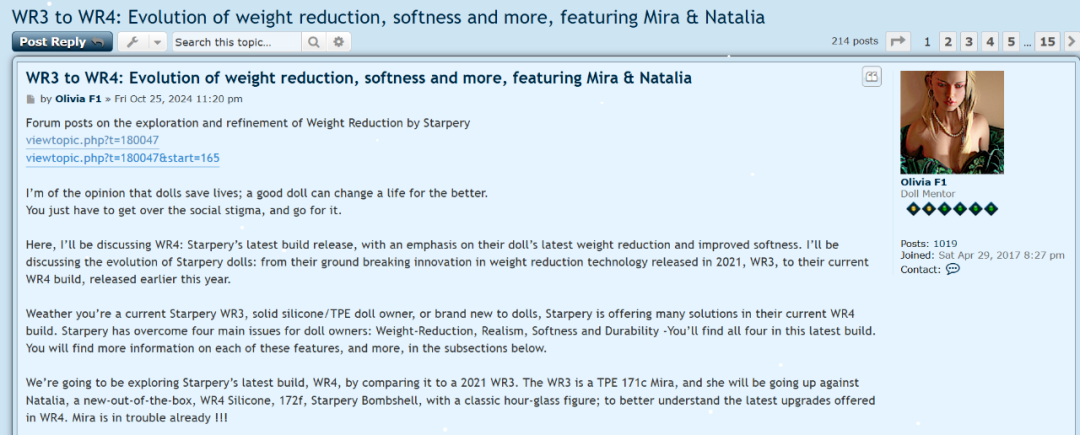Open topic tools wrench menu
The width and height of the screenshot is (1080, 435).
(x=133, y=42)
